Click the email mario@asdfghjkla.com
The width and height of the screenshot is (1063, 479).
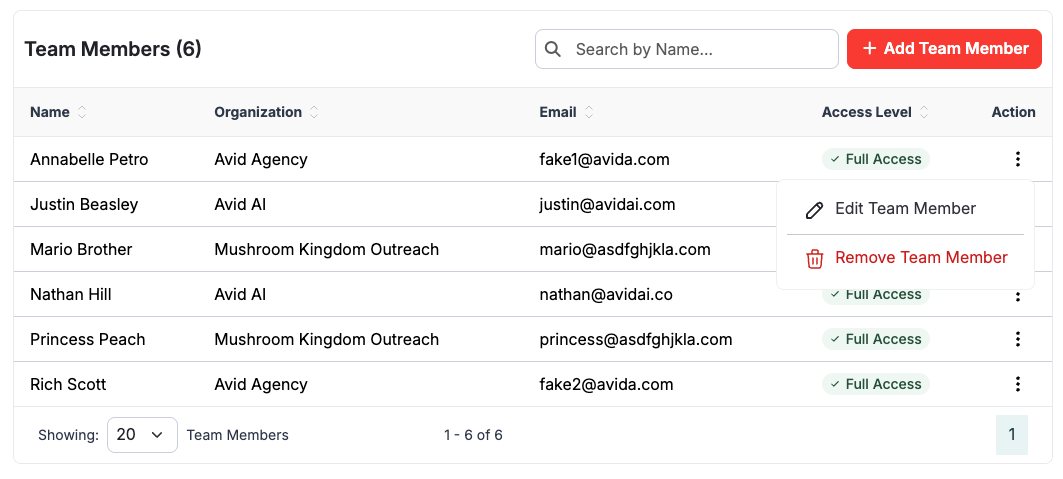click(x=625, y=249)
